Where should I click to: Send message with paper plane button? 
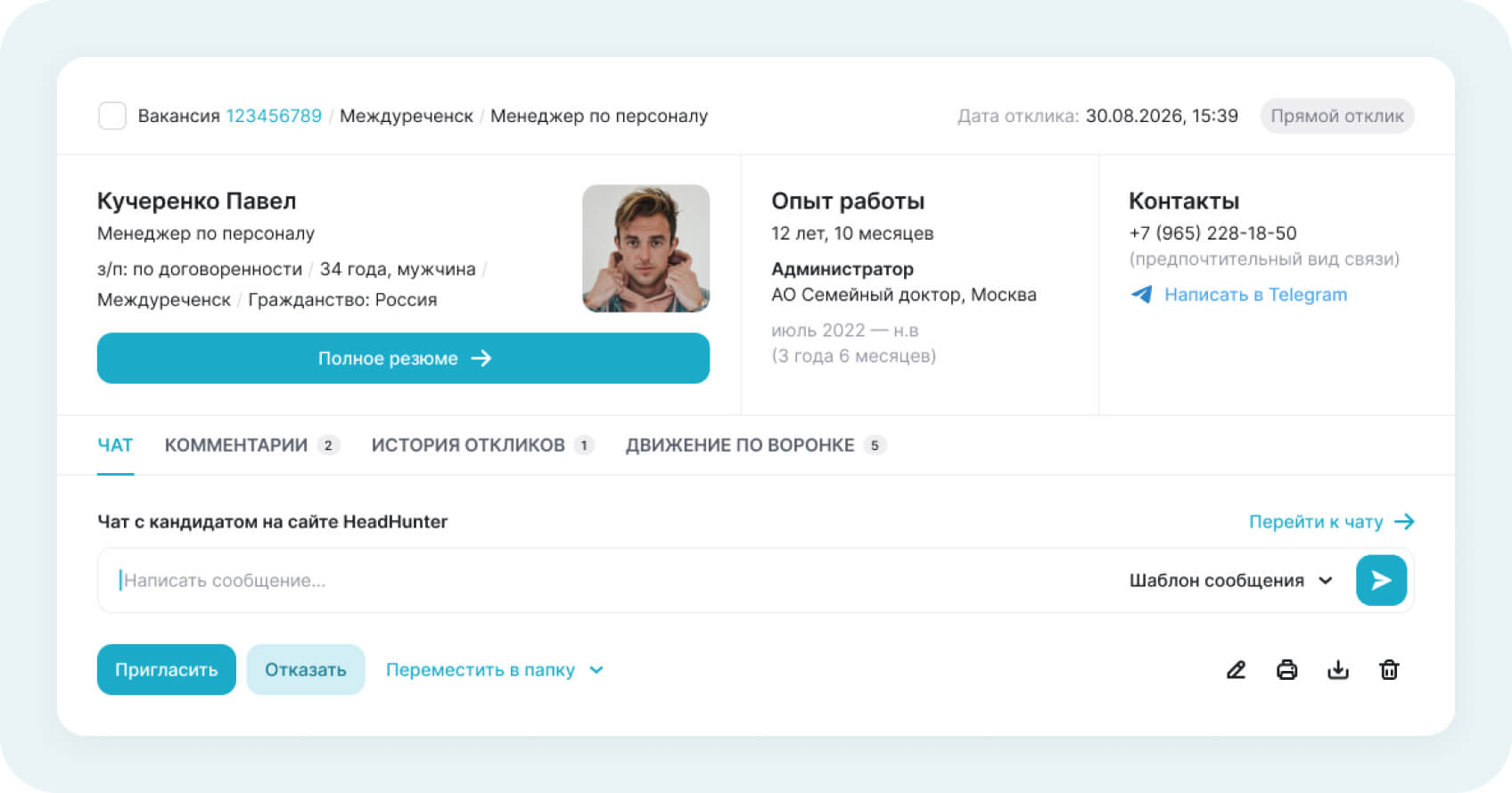[x=1381, y=580]
